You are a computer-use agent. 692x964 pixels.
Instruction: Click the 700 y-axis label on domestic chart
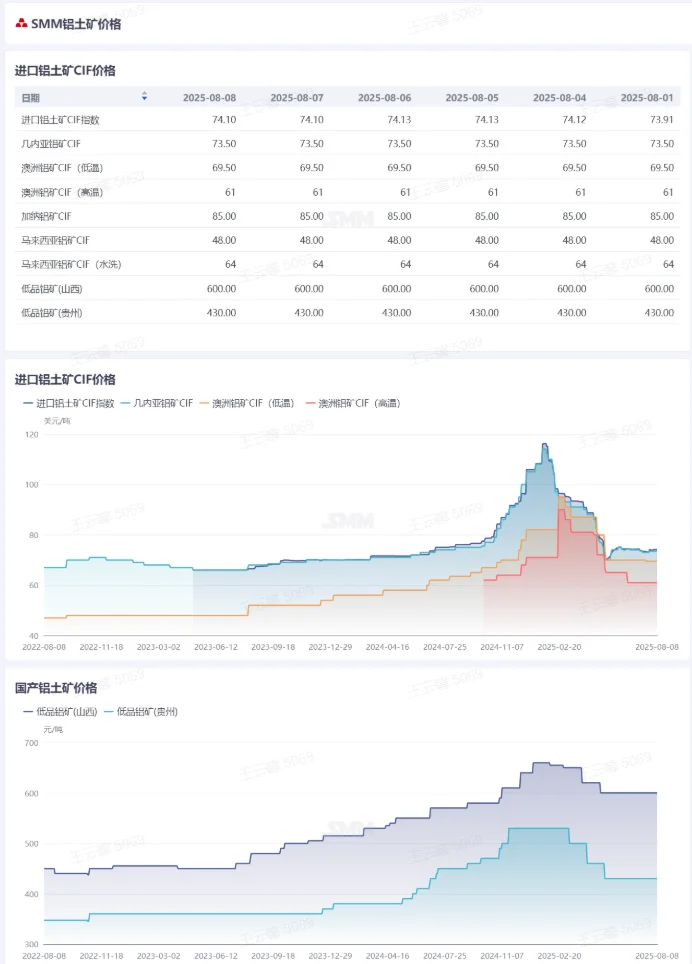click(31, 743)
